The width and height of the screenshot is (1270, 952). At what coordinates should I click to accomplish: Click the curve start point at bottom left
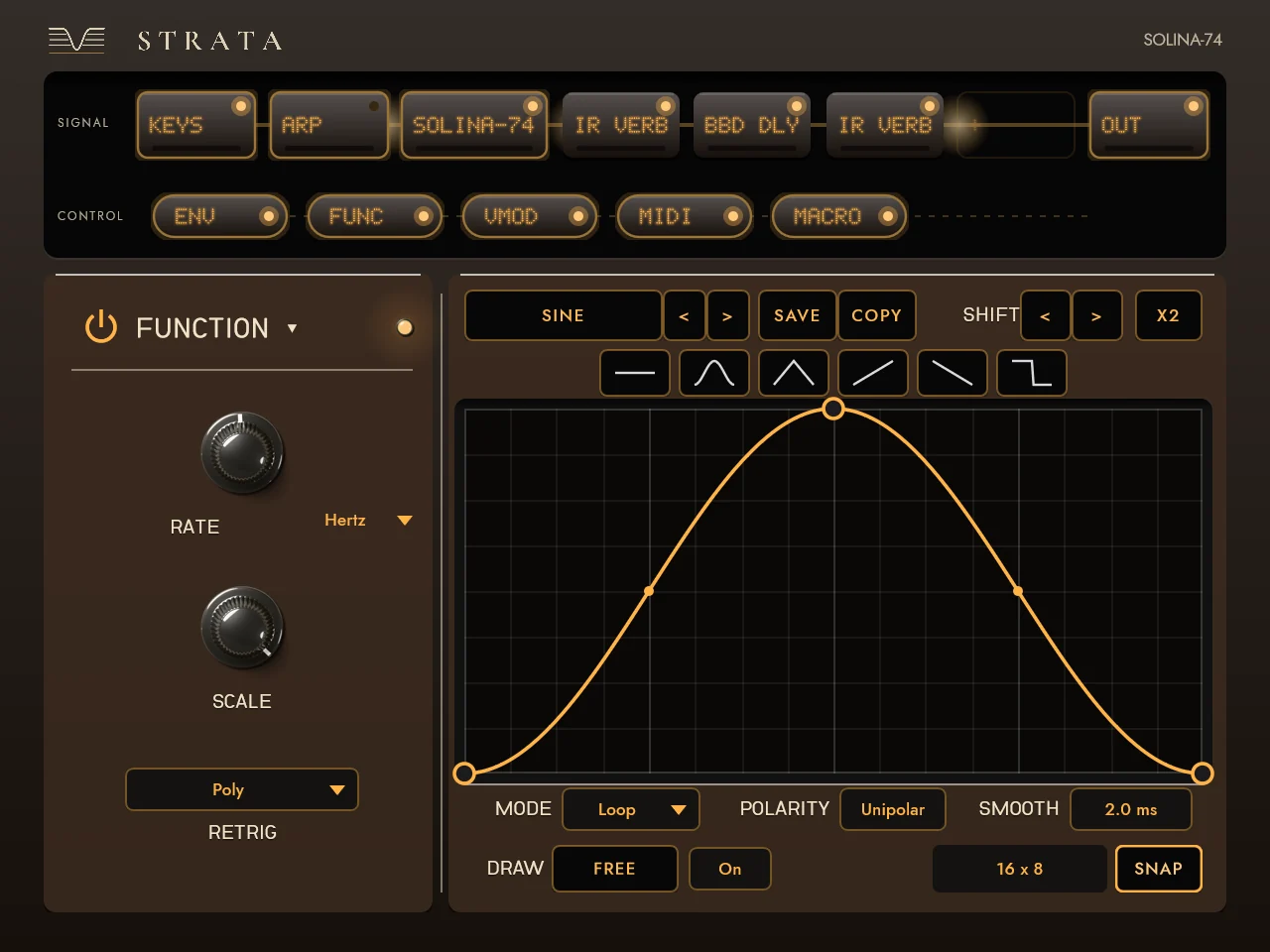464,773
